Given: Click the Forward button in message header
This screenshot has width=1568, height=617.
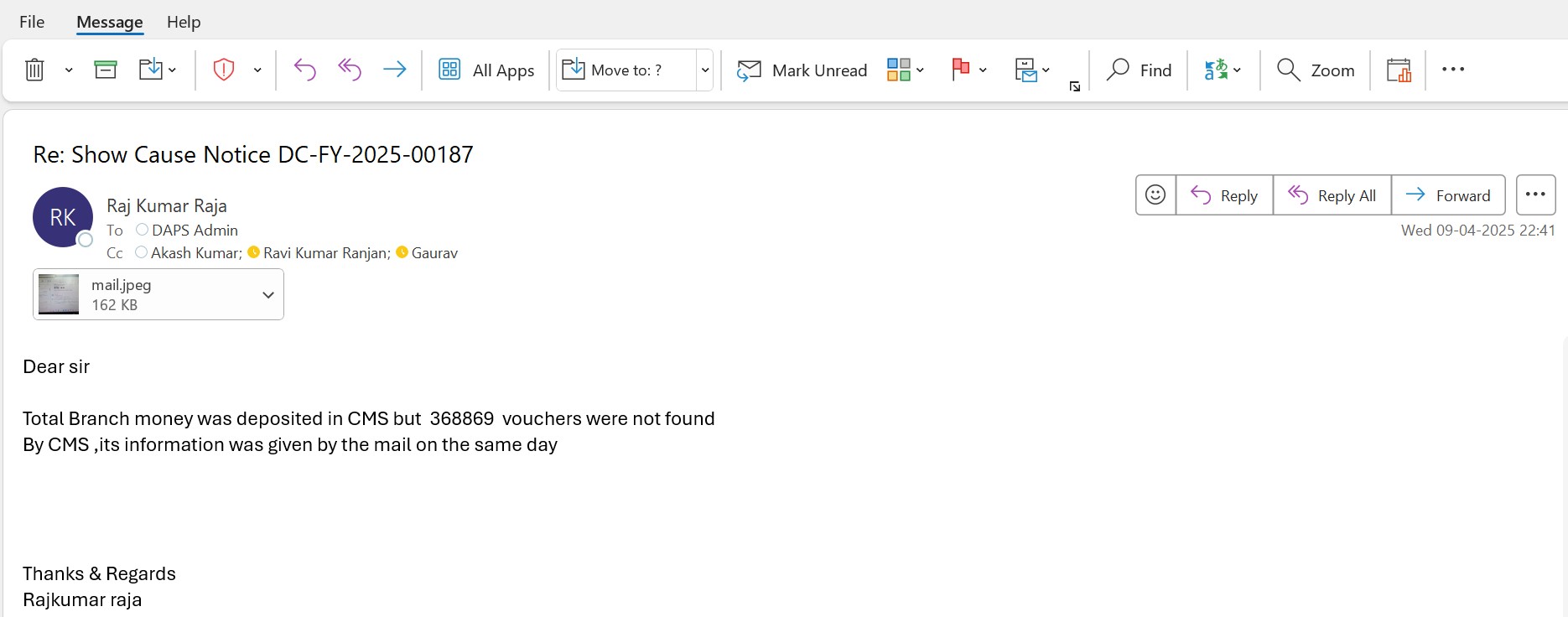Looking at the screenshot, I should pyautogui.click(x=1448, y=195).
